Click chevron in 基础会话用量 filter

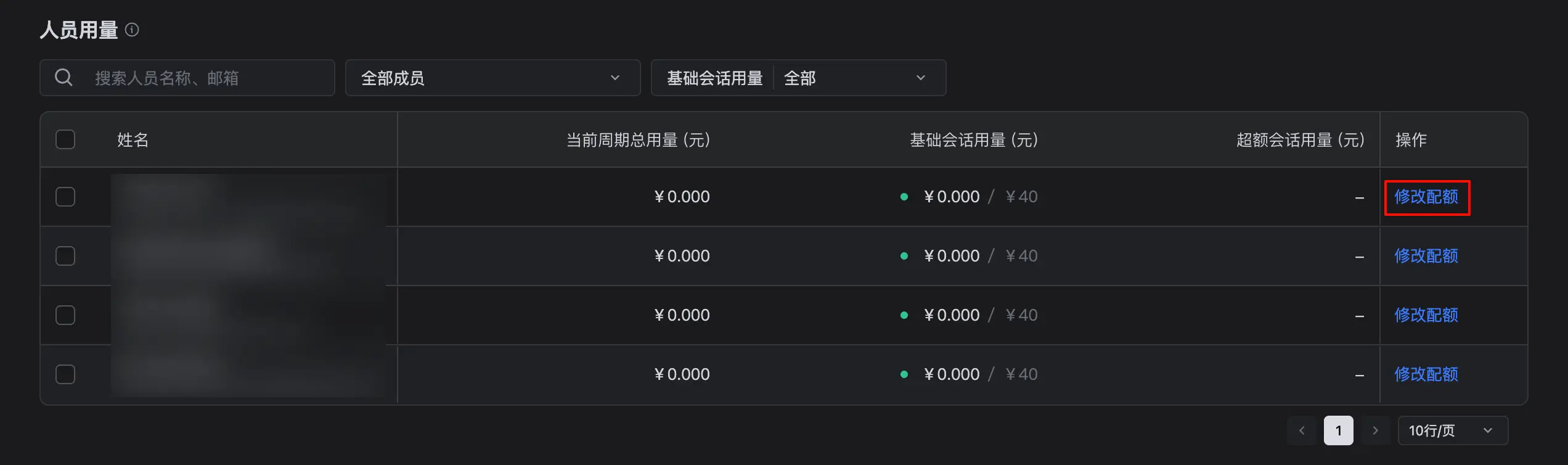tap(920, 78)
